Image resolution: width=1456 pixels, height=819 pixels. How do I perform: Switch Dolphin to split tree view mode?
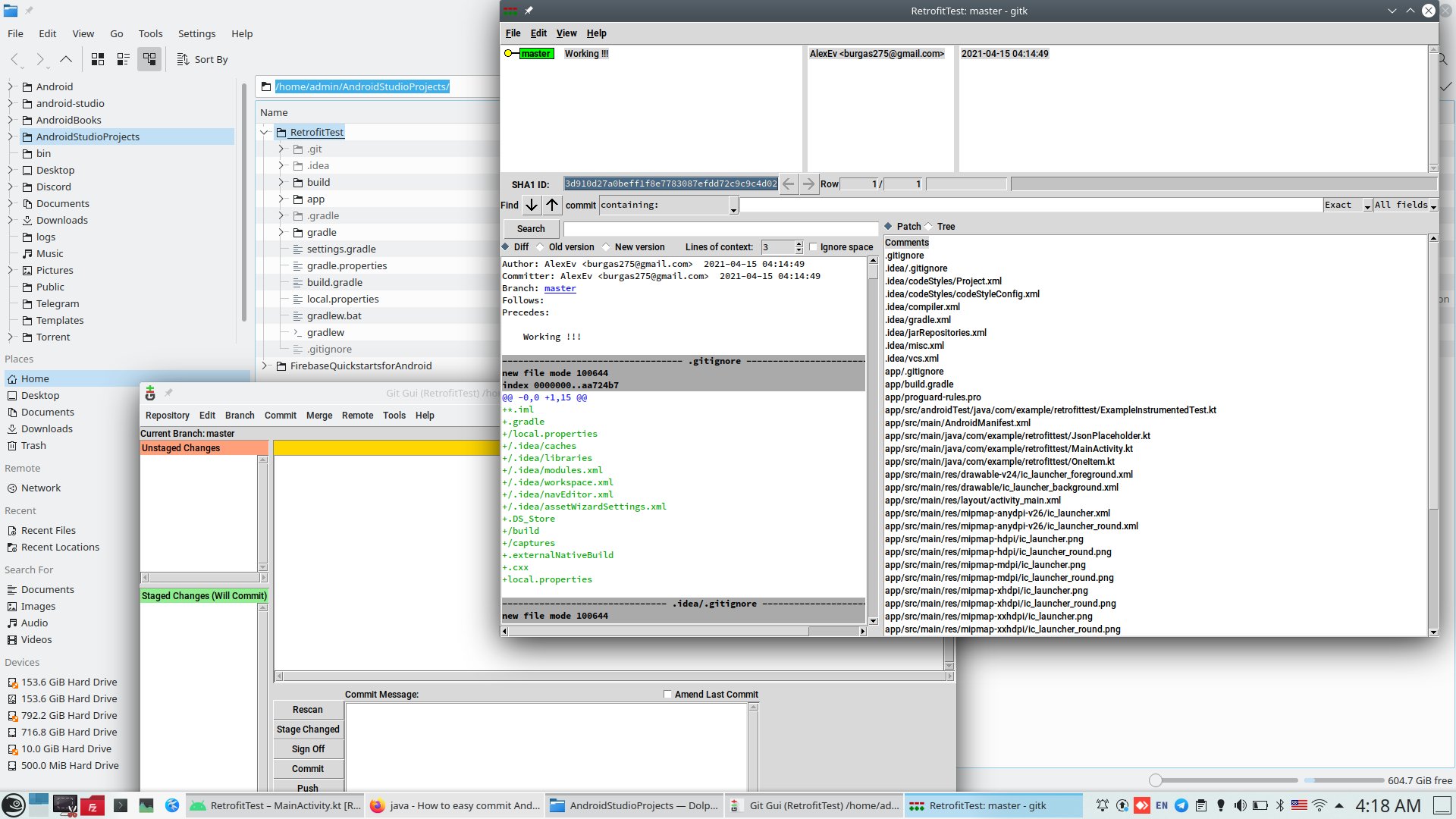149,59
